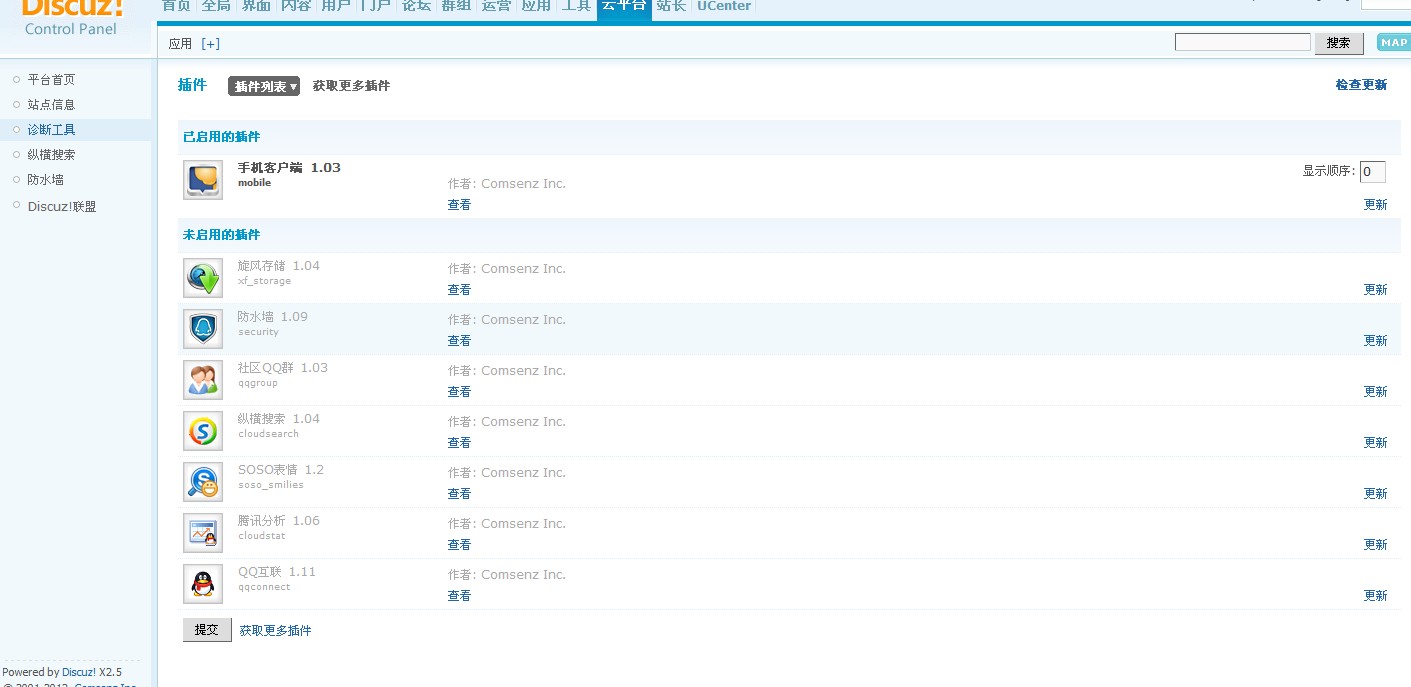Click the 社区QQ群 qqgroup plugin icon
The width and height of the screenshot is (1411, 687).
pos(203,380)
